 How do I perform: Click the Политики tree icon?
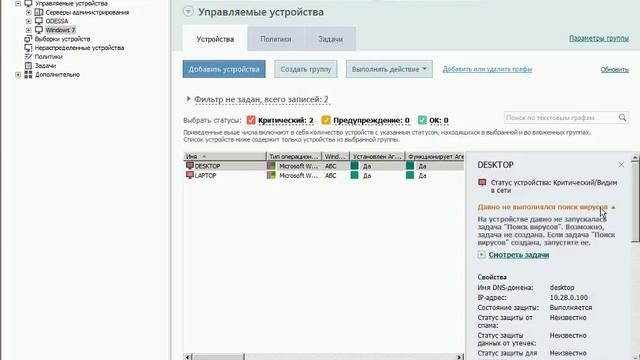point(28,57)
